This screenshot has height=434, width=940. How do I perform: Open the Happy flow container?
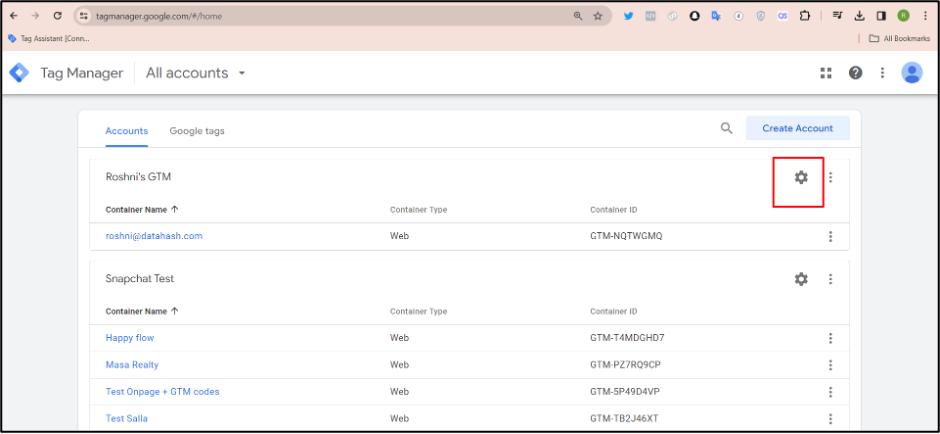[129, 338]
